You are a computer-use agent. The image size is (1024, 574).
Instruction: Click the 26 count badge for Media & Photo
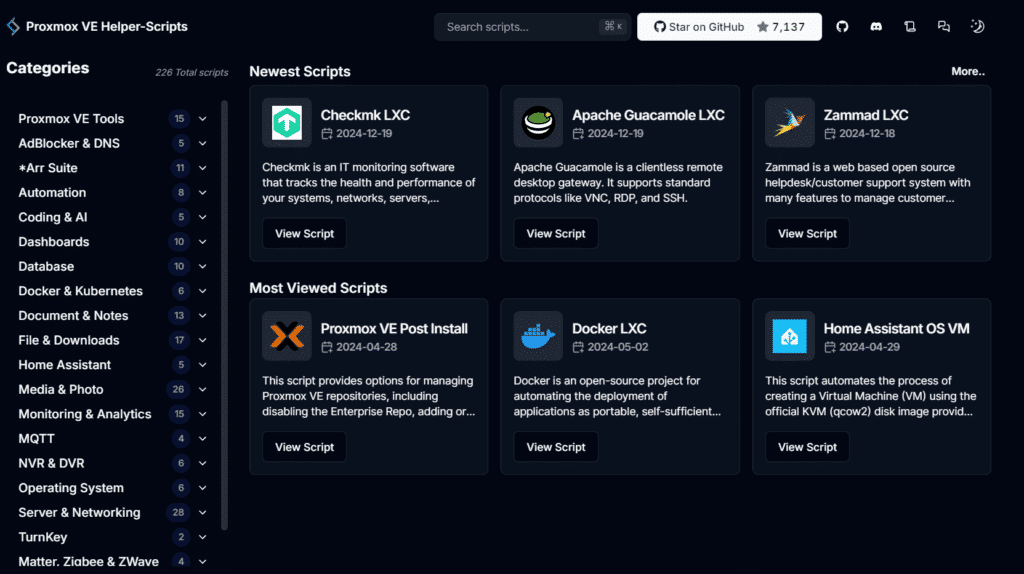178,389
